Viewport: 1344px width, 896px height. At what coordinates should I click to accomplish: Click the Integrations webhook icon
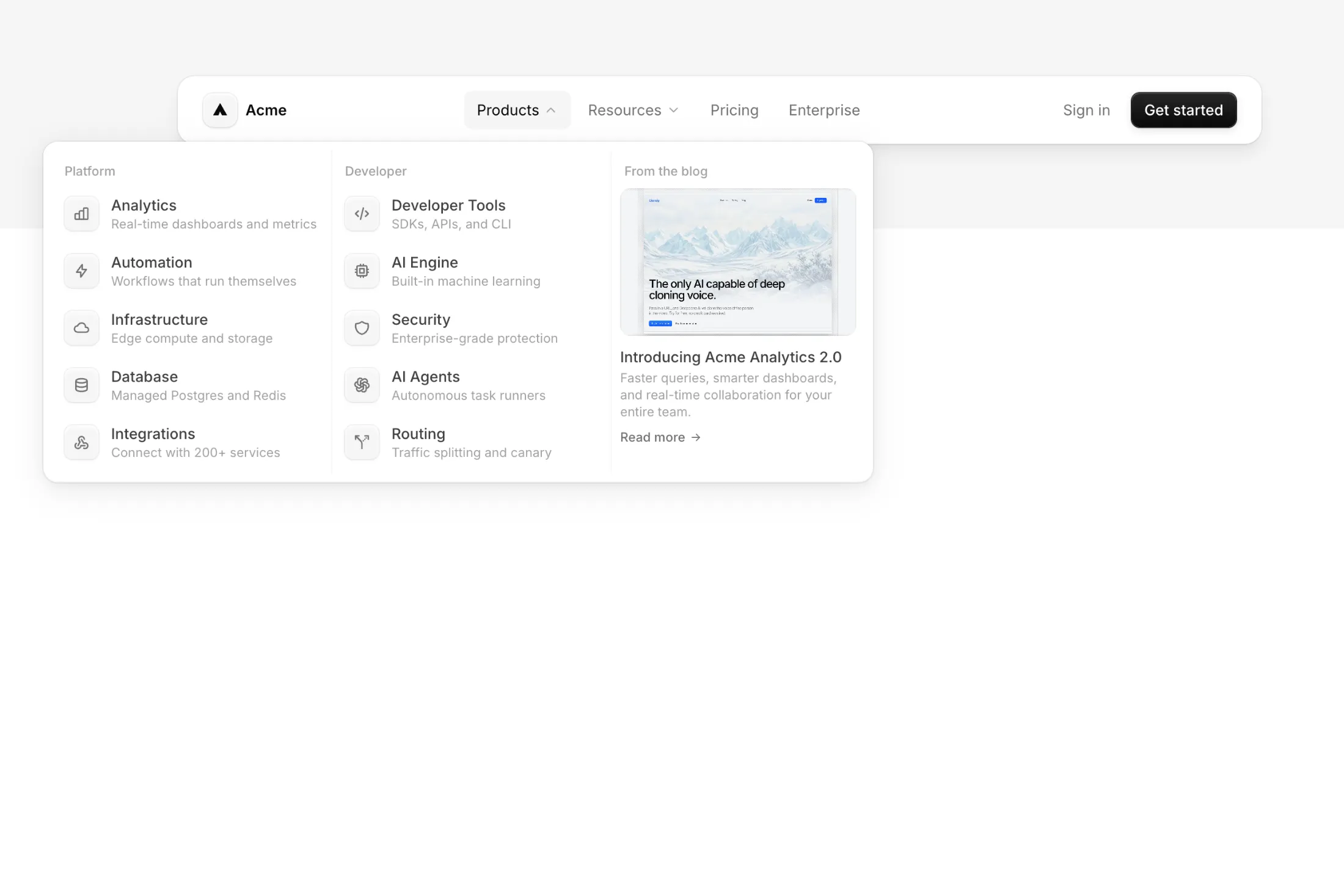click(81, 442)
